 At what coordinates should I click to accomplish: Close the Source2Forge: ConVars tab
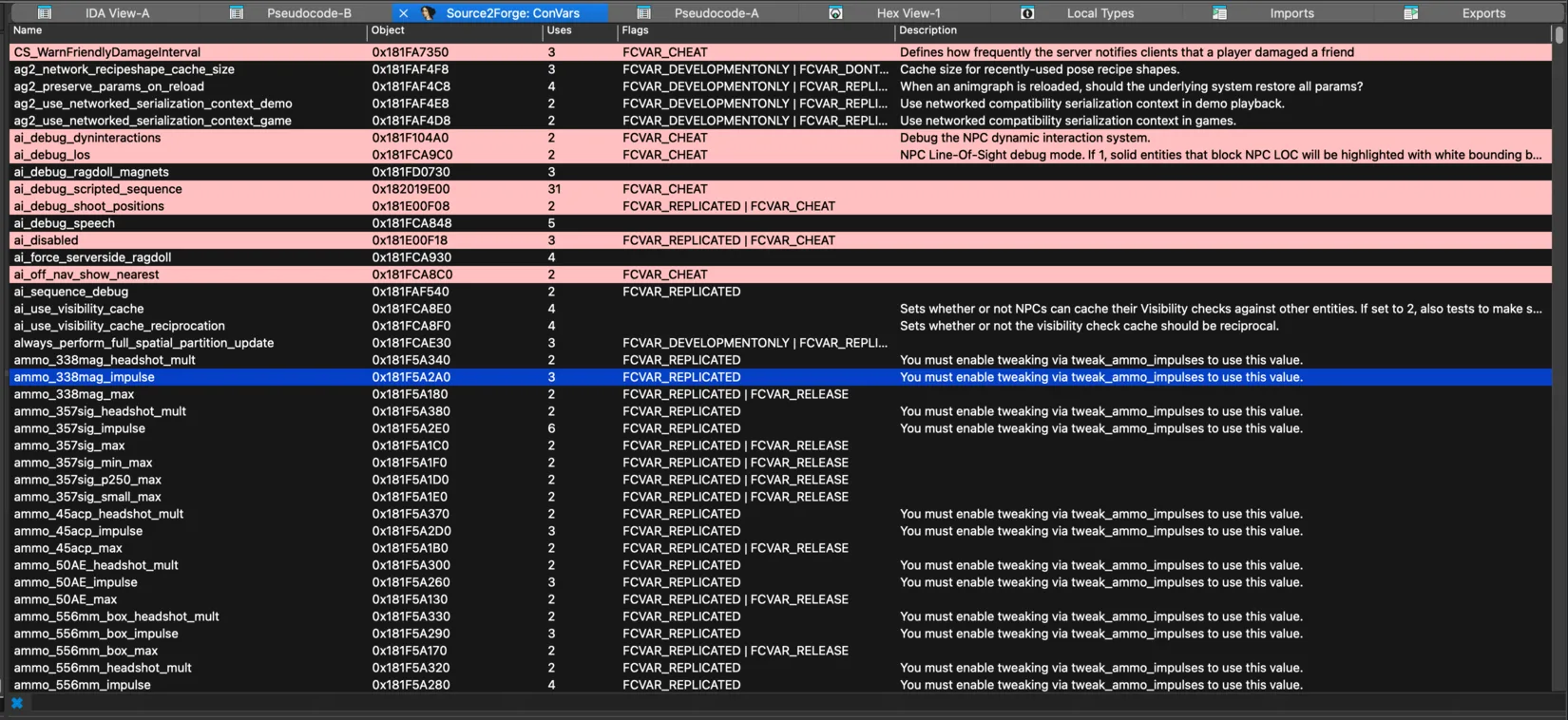coord(404,13)
